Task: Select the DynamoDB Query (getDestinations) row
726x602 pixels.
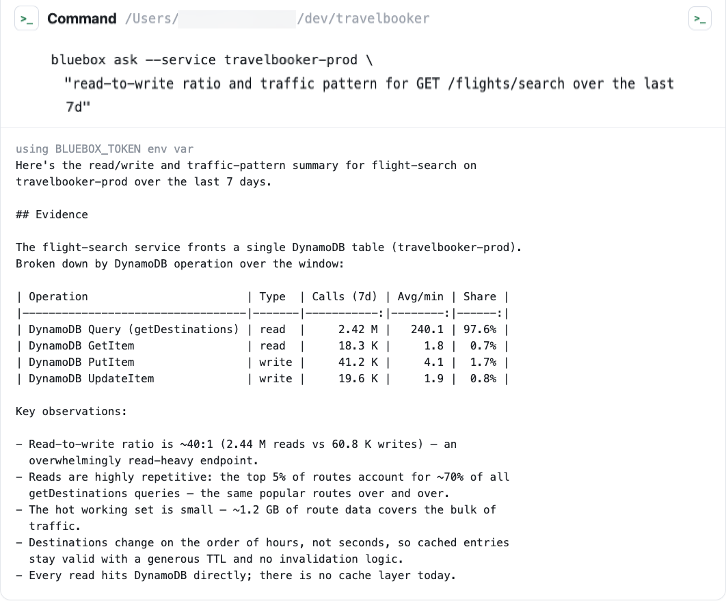Action: (263, 329)
